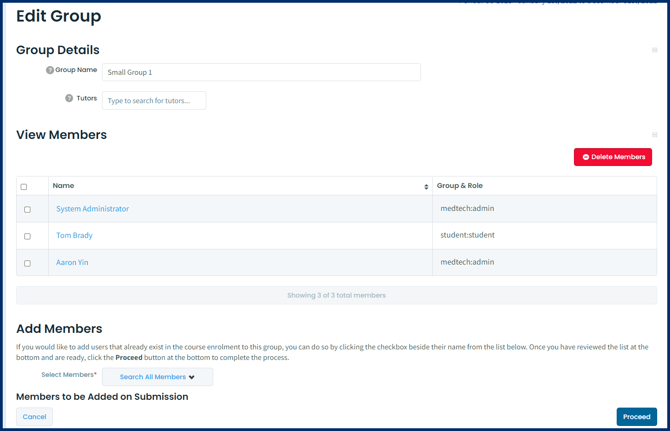The width and height of the screenshot is (670, 431).
Task: Click the Cancel button
Action: click(x=34, y=416)
